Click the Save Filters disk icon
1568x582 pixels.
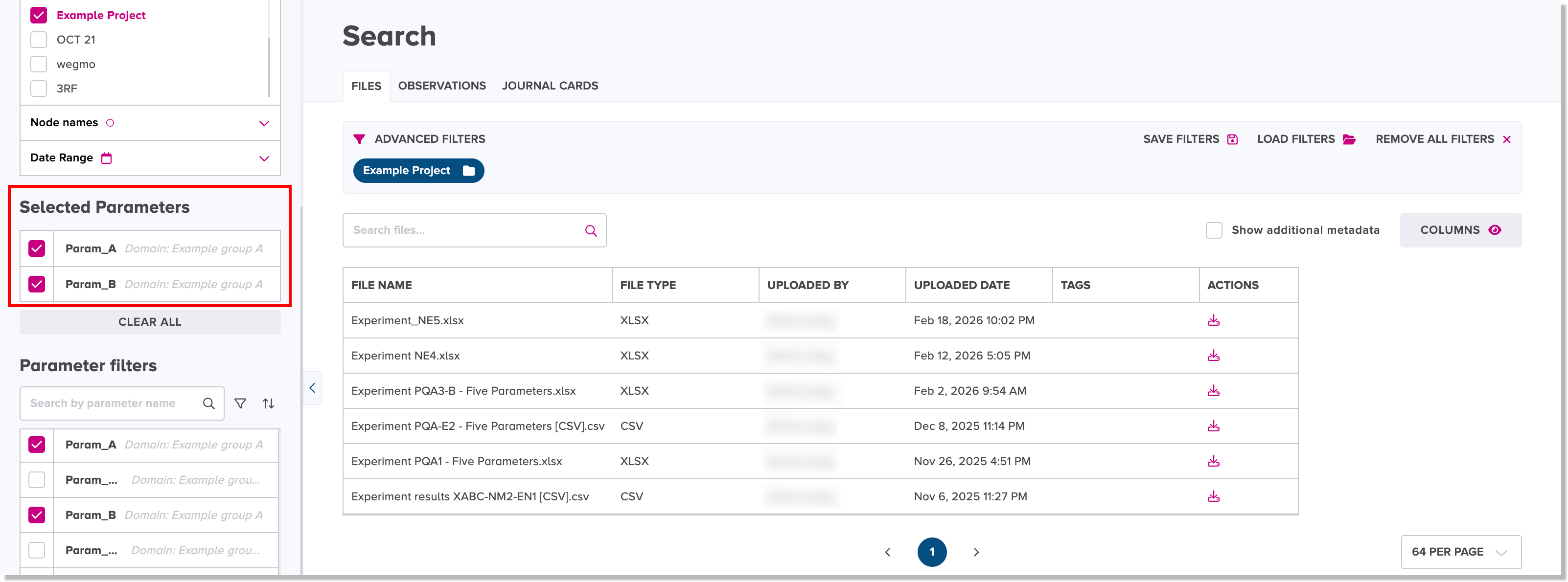(x=1233, y=139)
